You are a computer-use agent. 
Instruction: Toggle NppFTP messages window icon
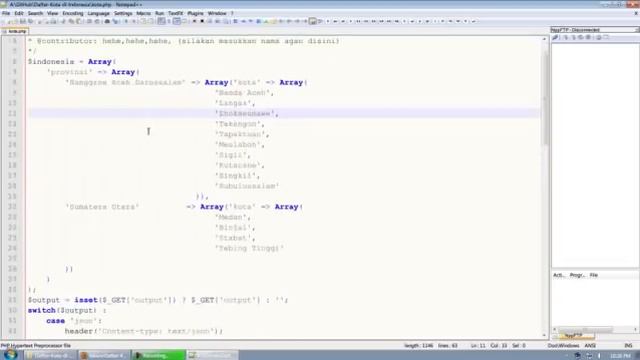point(606,37)
